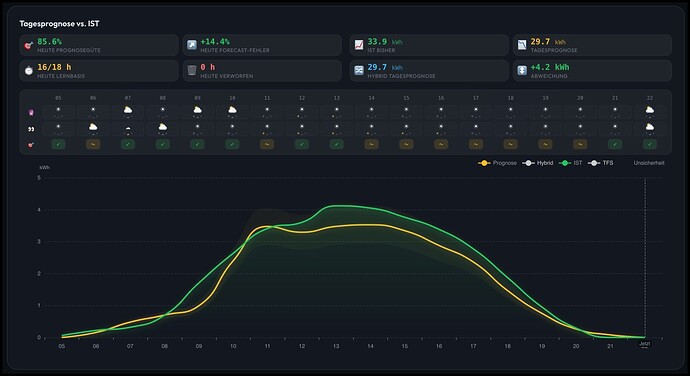This screenshot has height=376, width=690.
Task: Click first-row cloudy weather icon at hour 22
Action: 650,110
